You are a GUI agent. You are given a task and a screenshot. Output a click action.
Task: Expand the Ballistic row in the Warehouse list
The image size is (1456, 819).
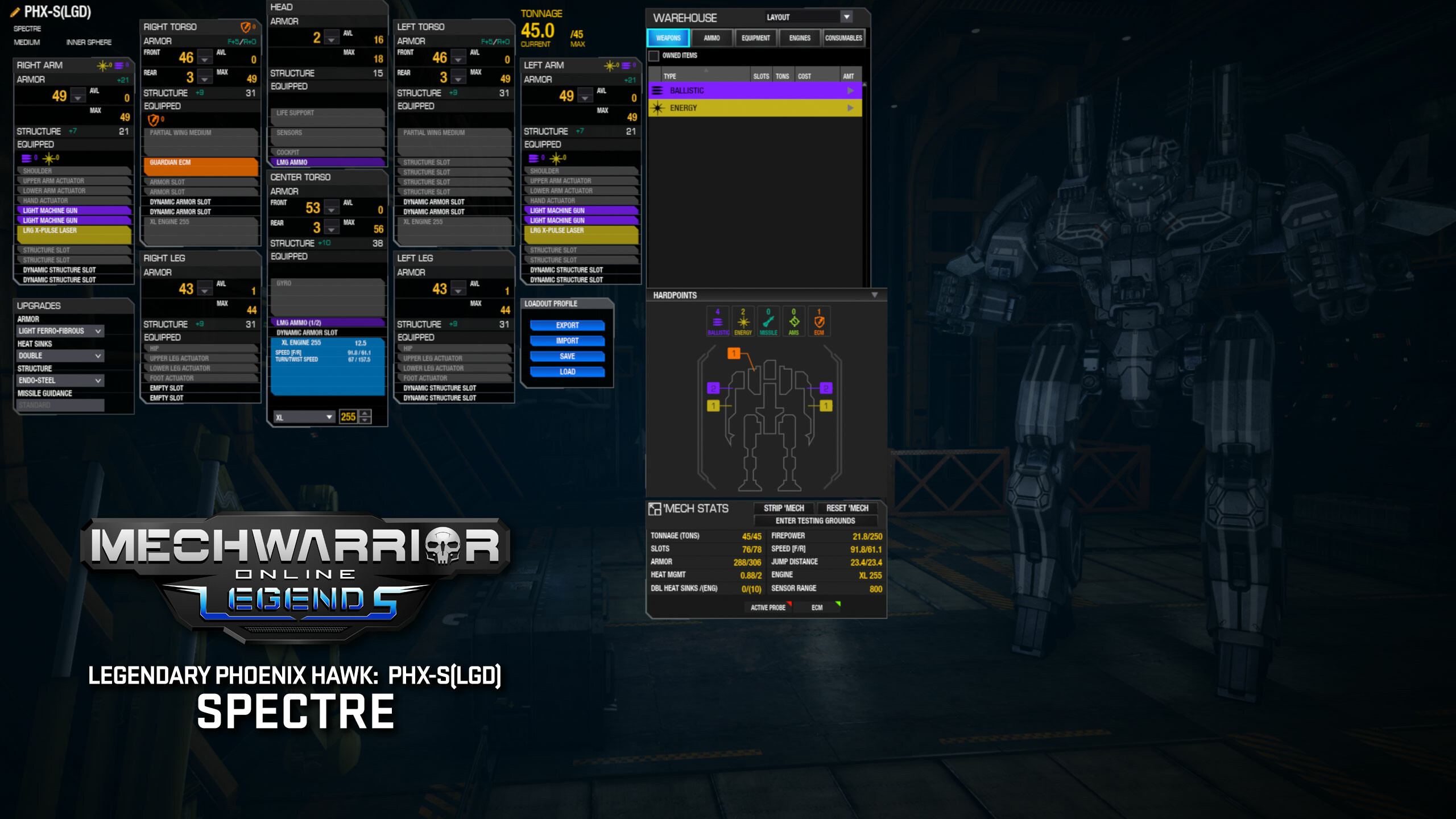tap(851, 90)
